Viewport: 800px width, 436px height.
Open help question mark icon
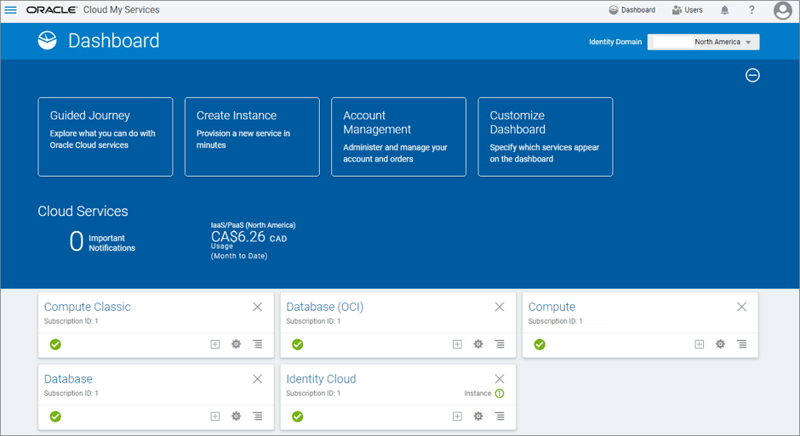coord(751,10)
